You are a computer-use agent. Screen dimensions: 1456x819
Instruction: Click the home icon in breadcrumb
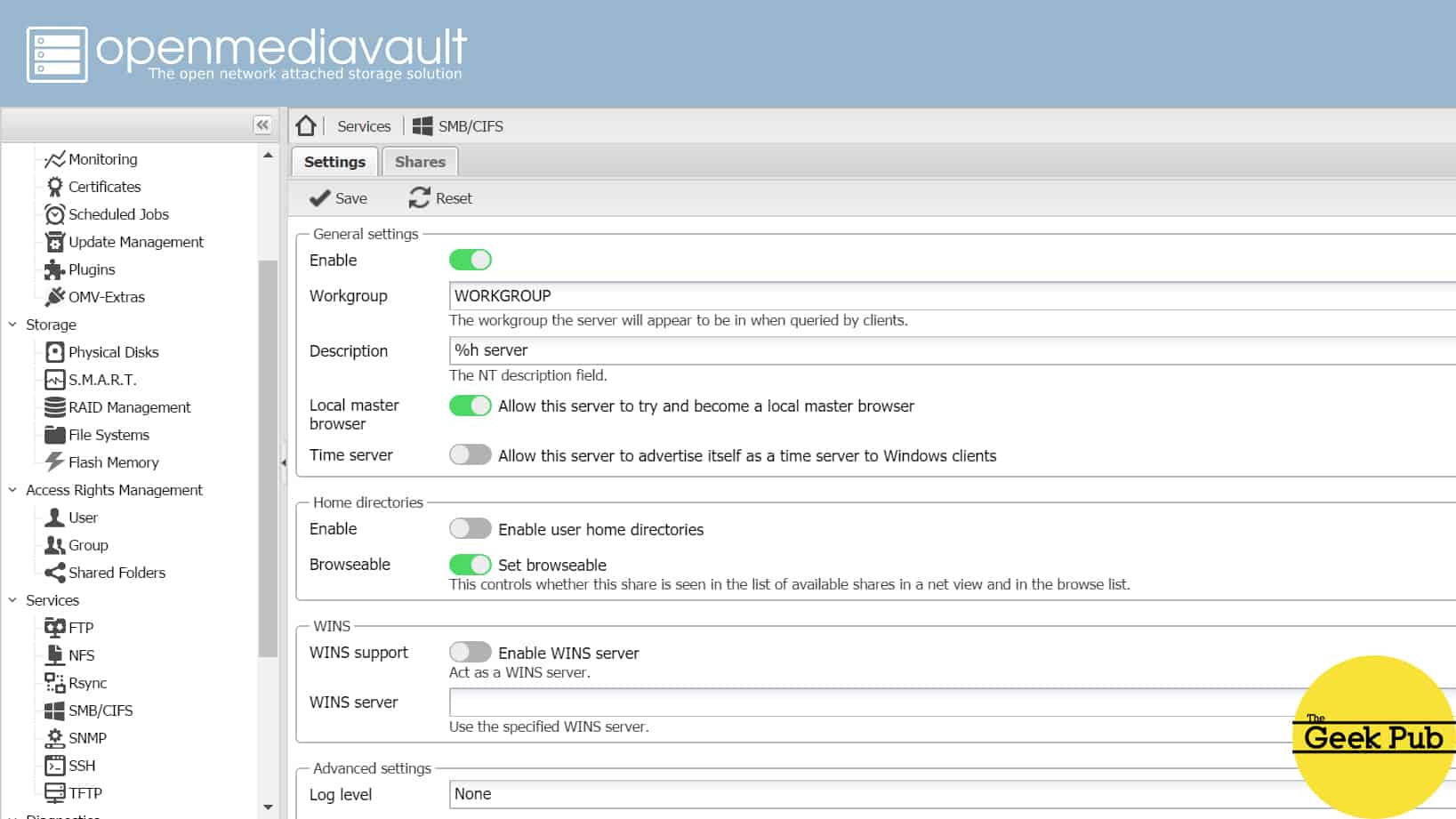(x=306, y=125)
